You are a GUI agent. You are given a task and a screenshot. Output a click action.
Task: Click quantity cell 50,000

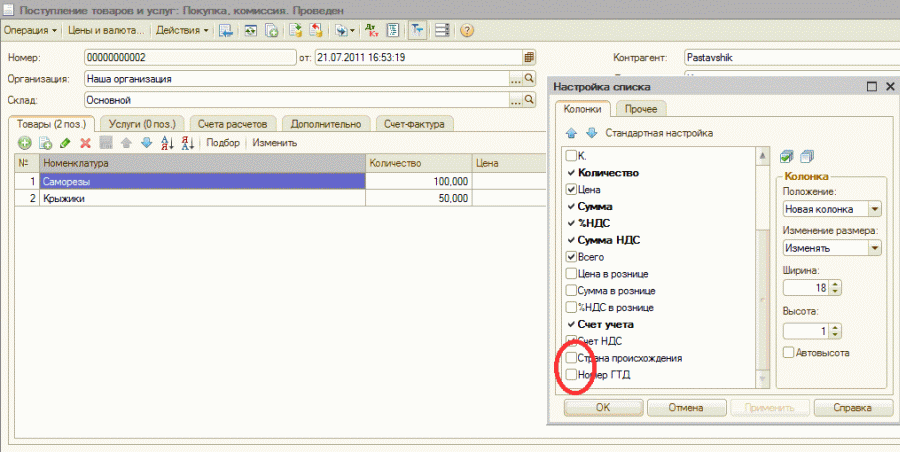pos(418,198)
